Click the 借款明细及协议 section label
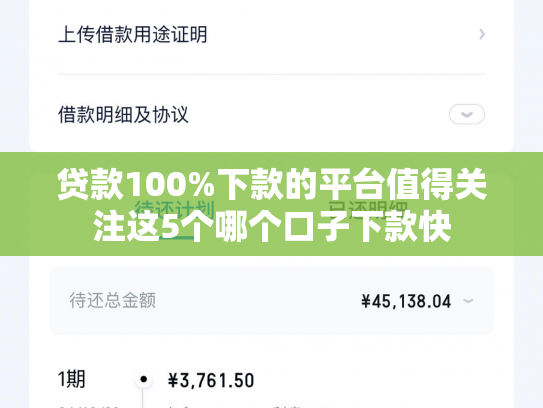 coord(123,114)
